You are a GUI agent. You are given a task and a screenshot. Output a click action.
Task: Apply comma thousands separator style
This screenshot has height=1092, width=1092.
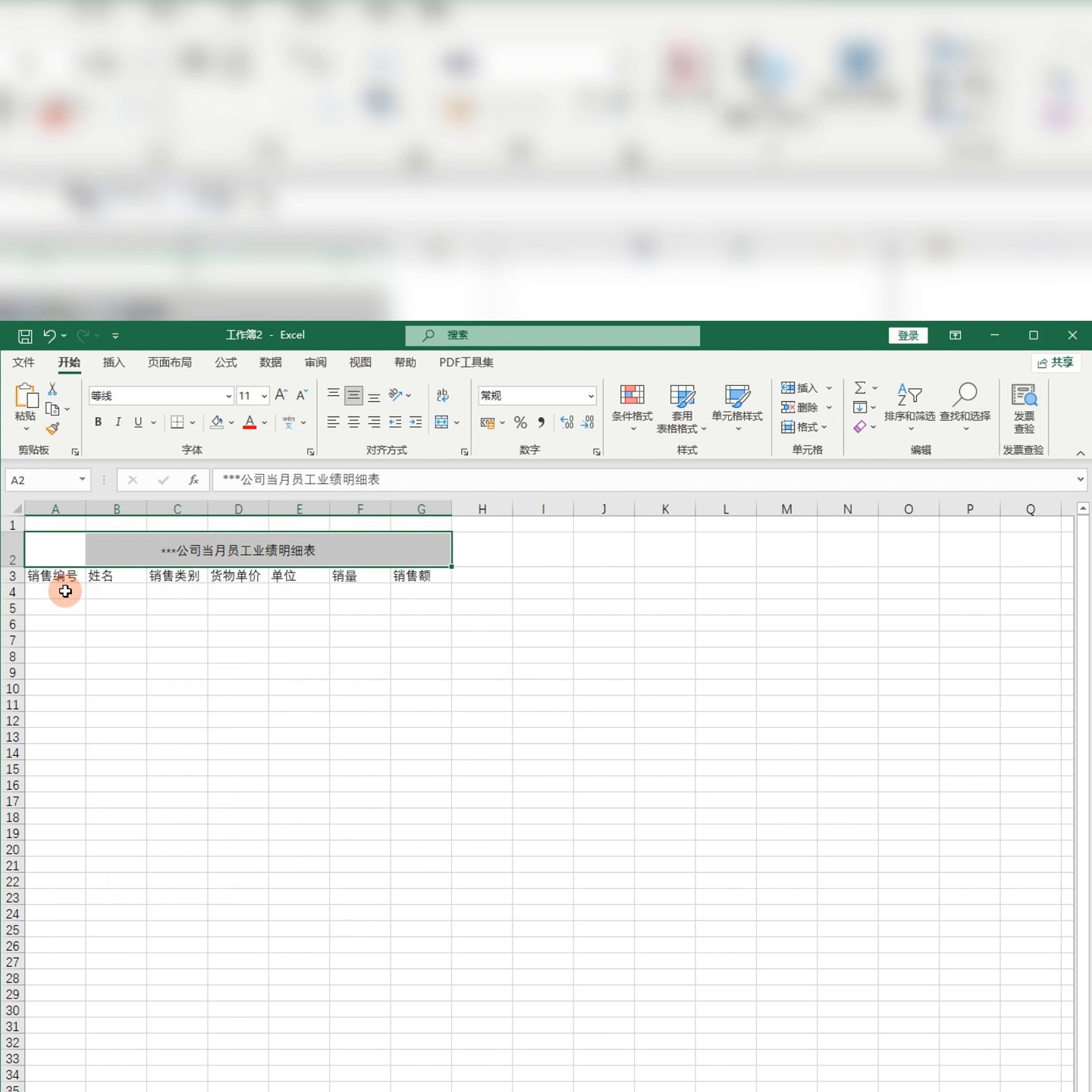pyautogui.click(x=541, y=422)
